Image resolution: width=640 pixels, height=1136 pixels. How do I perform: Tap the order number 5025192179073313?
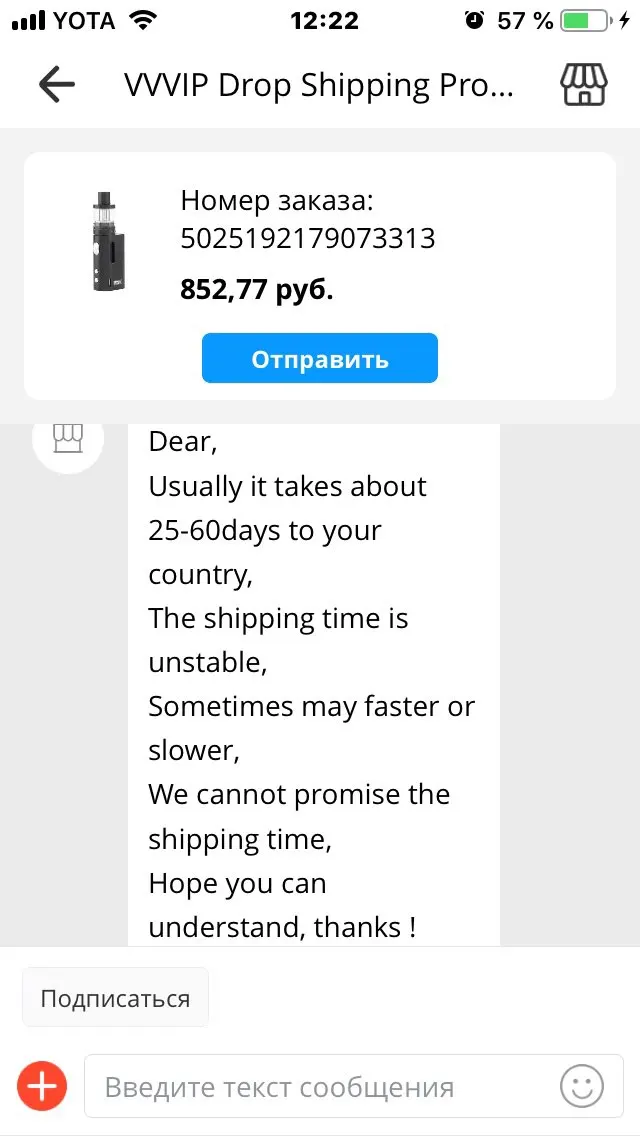click(x=307, y=238)
